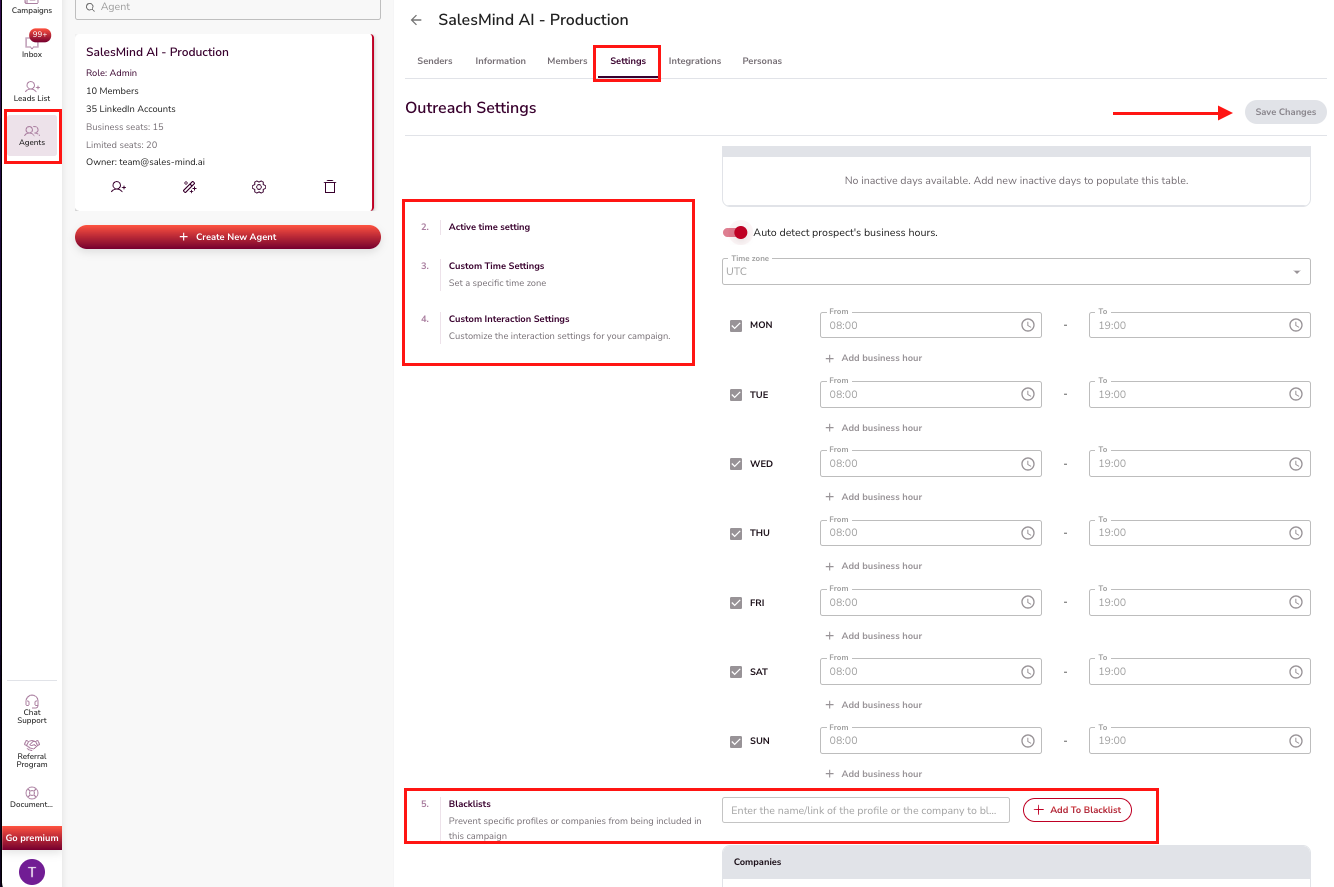Uncheck the MON checkbox
Viewport: 1334px width, 887px height.
pyautogui.click(x=736, y=326)
